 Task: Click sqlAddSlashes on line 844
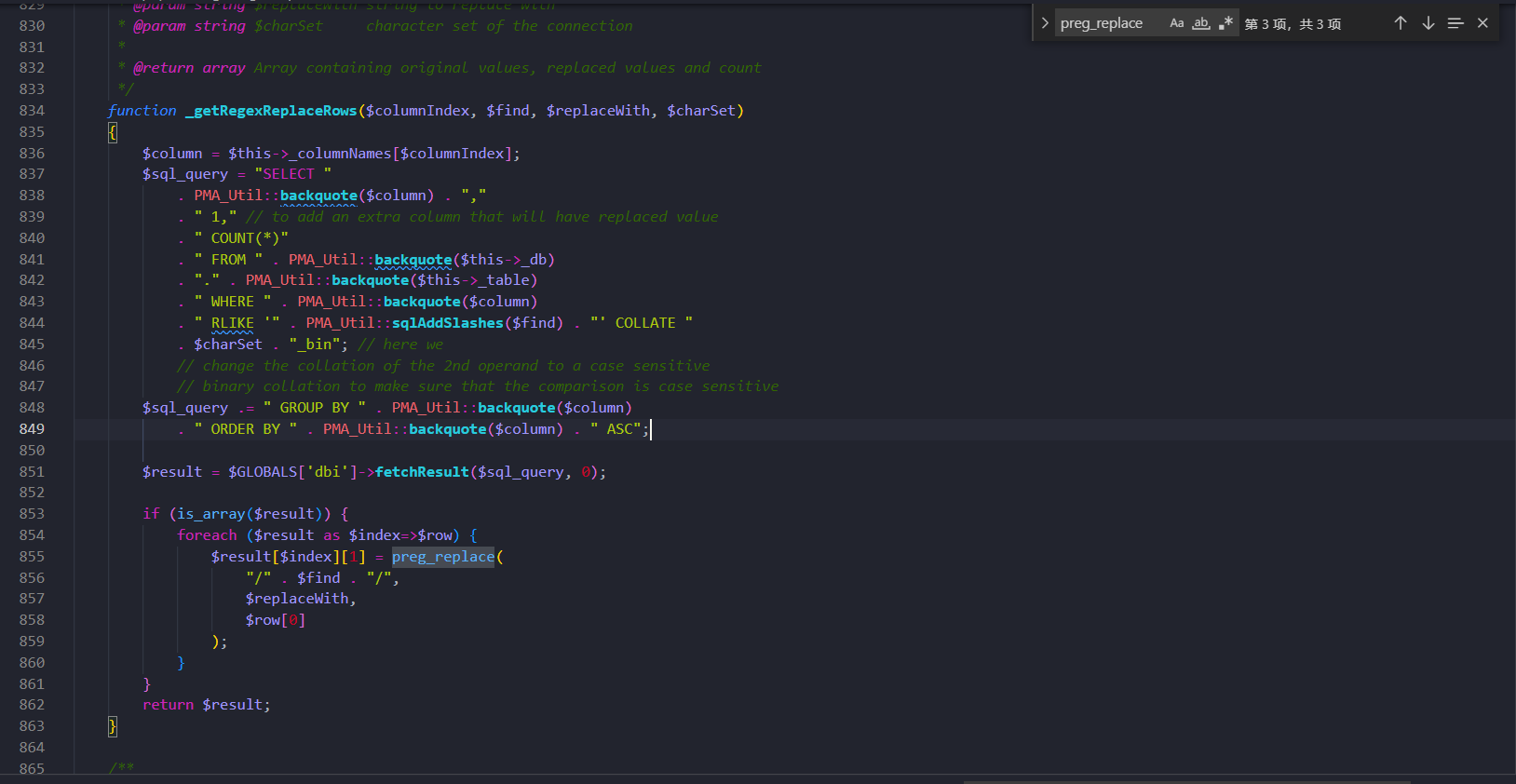(447, 323)
